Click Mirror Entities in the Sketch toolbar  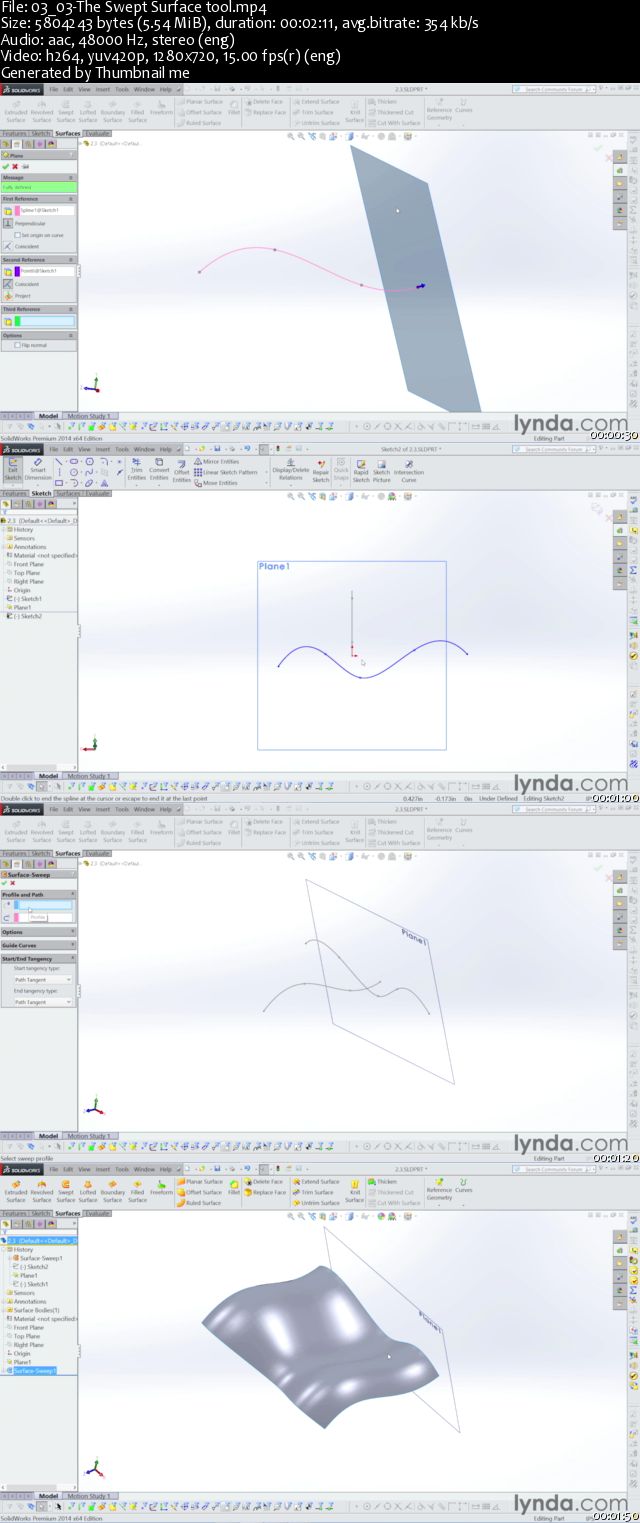pyautogui.click(x=215, y=462)
